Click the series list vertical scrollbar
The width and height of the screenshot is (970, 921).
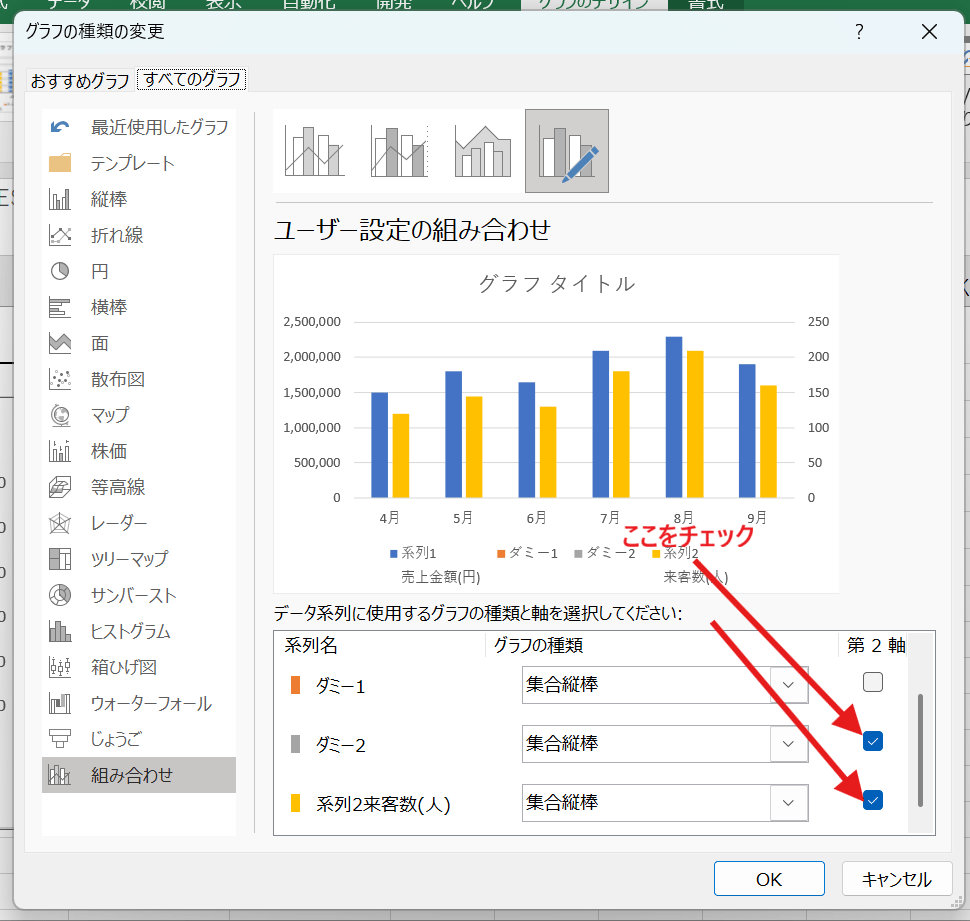click(x=919, y=750)
